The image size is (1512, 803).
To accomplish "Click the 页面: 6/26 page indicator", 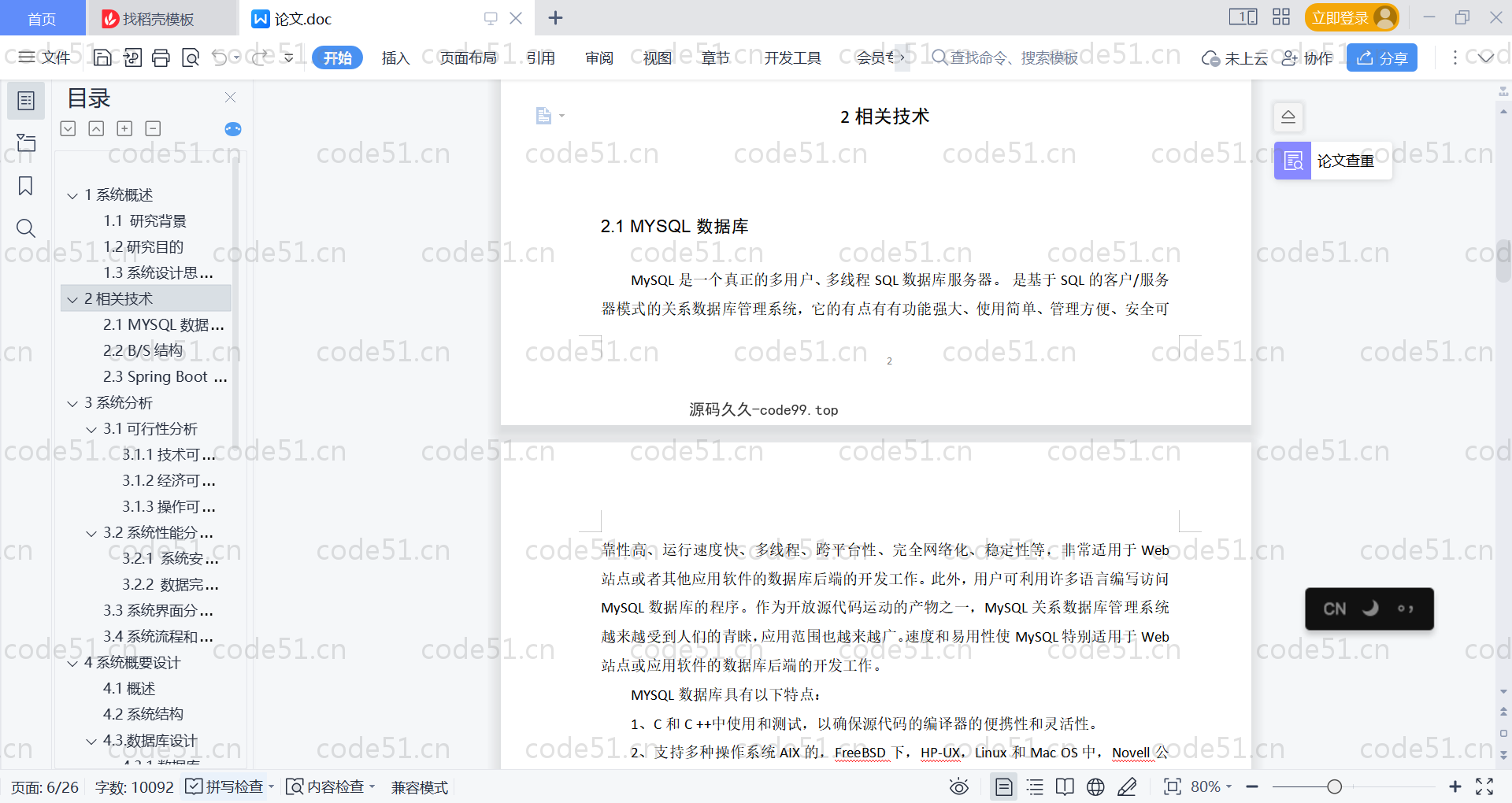I will [x=45, y=787].
